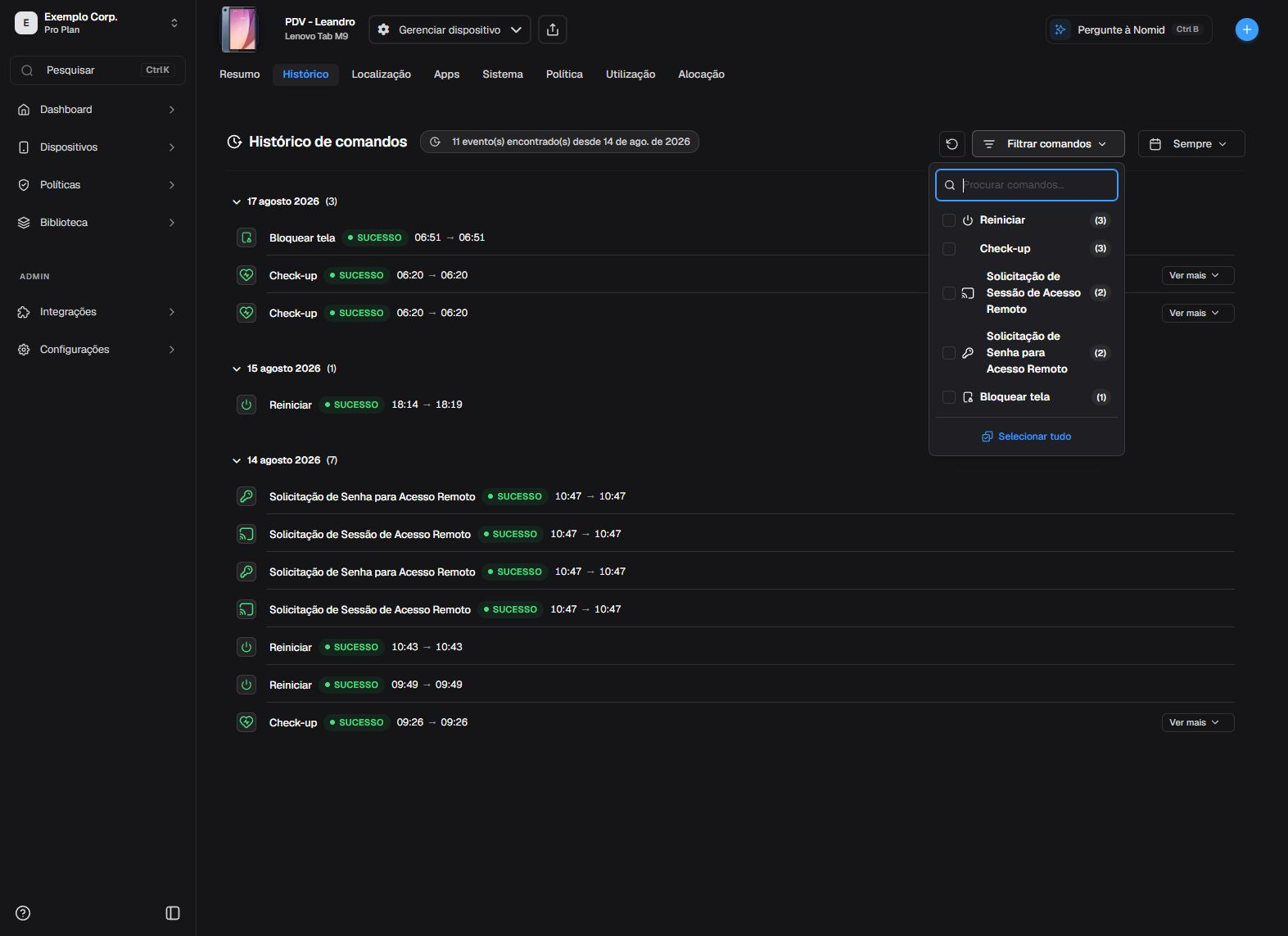The image size is (1288, 936).
Task: Click the Dispositivos device icon in sidebar
Action: point(24,147)
